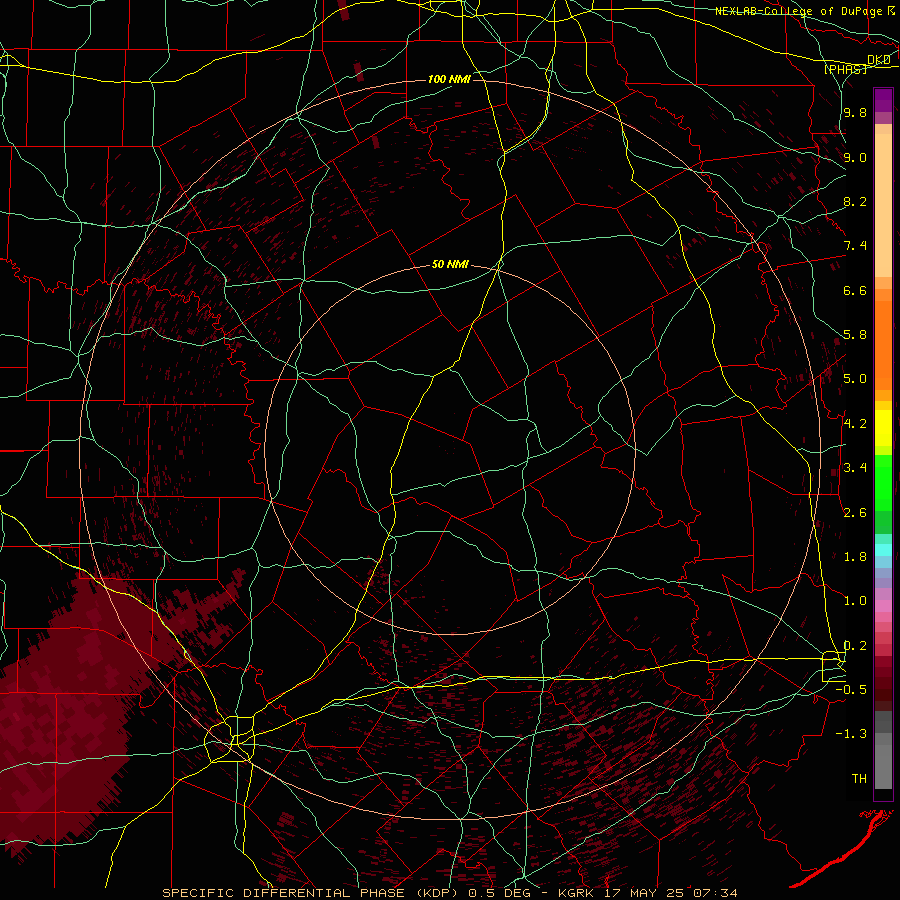The height and width of the screenshot is (900, 900).
Task: Click the -0.5 value on the legend
Action: pos(851,690)
